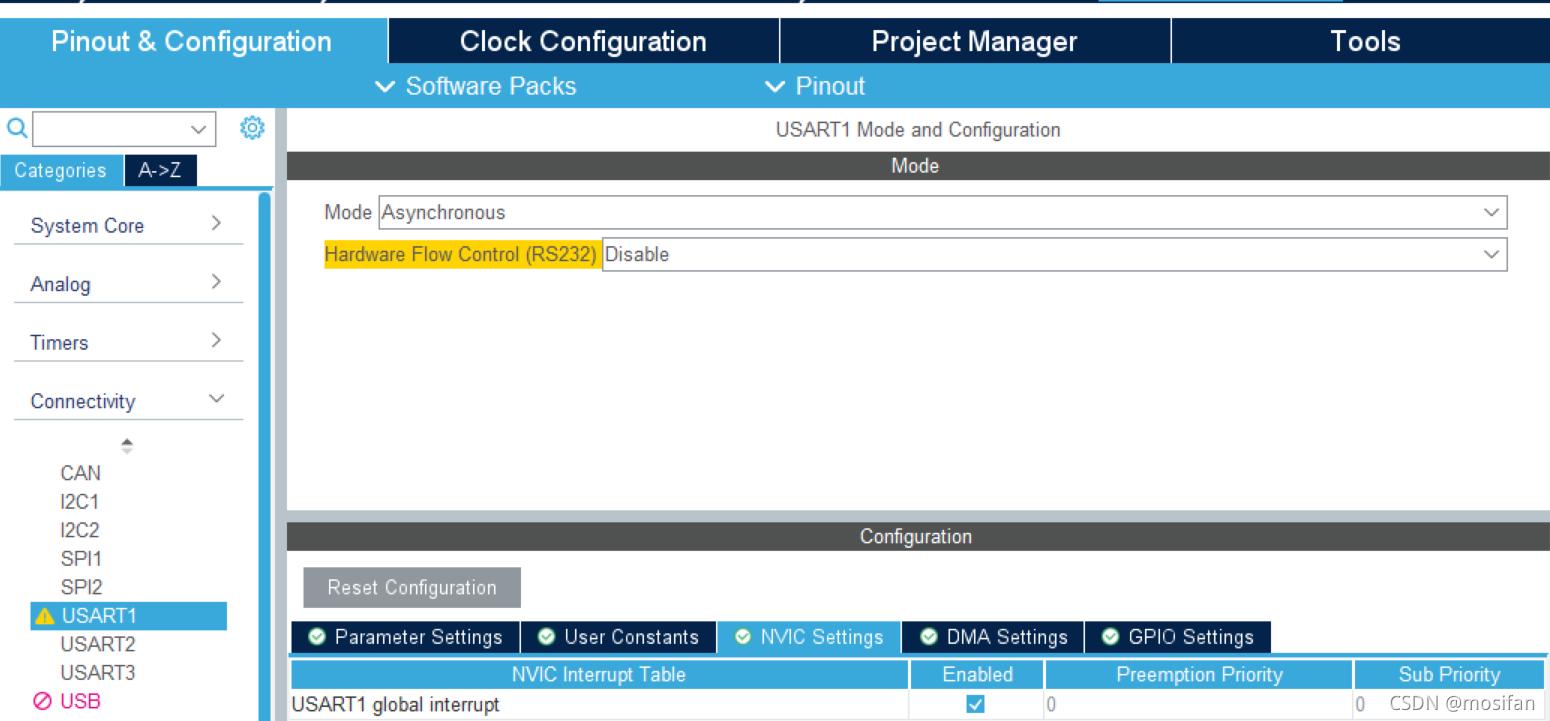Select the A->Z view tab

pyautogui.click(x=160, y=170)
